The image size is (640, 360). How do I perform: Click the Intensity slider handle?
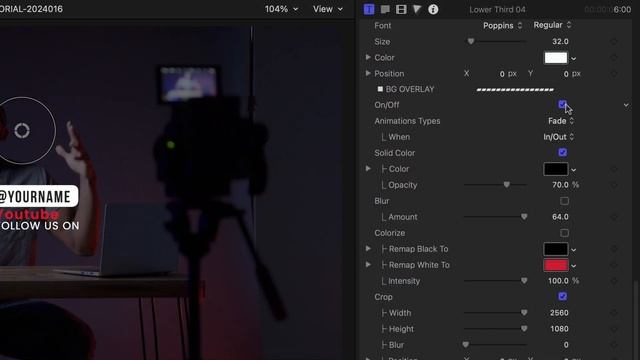click(x=524, y=281)
